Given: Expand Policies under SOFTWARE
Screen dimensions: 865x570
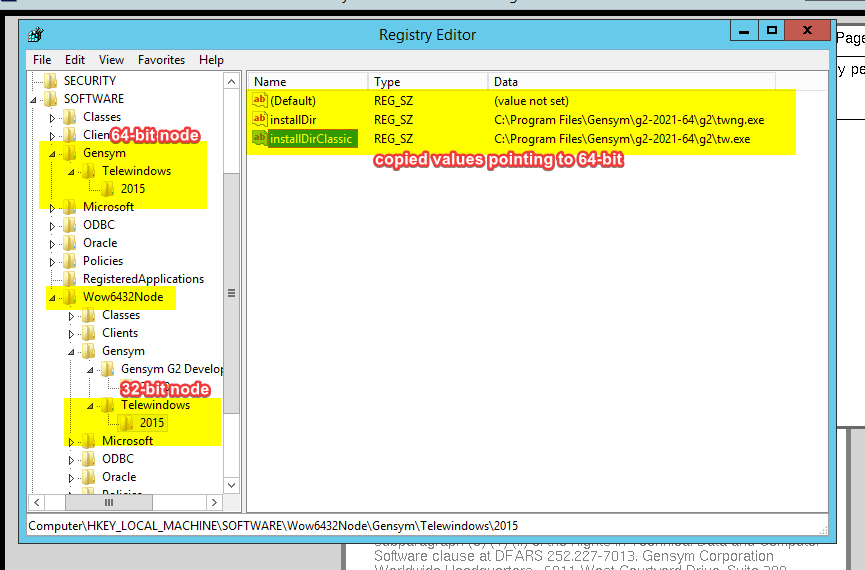Looking at the screenshot, I should [52, 262].
